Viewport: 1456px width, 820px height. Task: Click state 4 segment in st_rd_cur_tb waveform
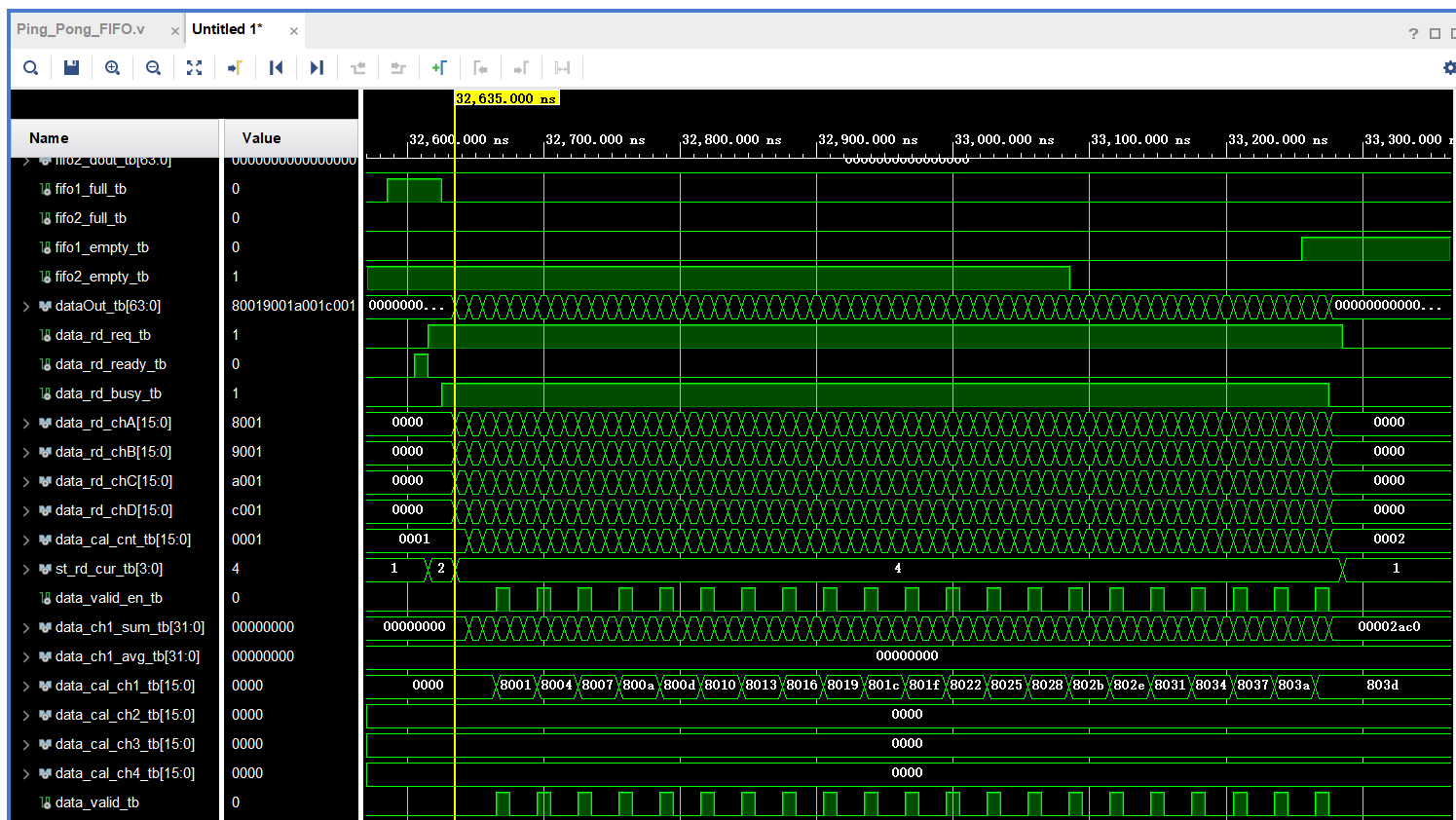898,568
